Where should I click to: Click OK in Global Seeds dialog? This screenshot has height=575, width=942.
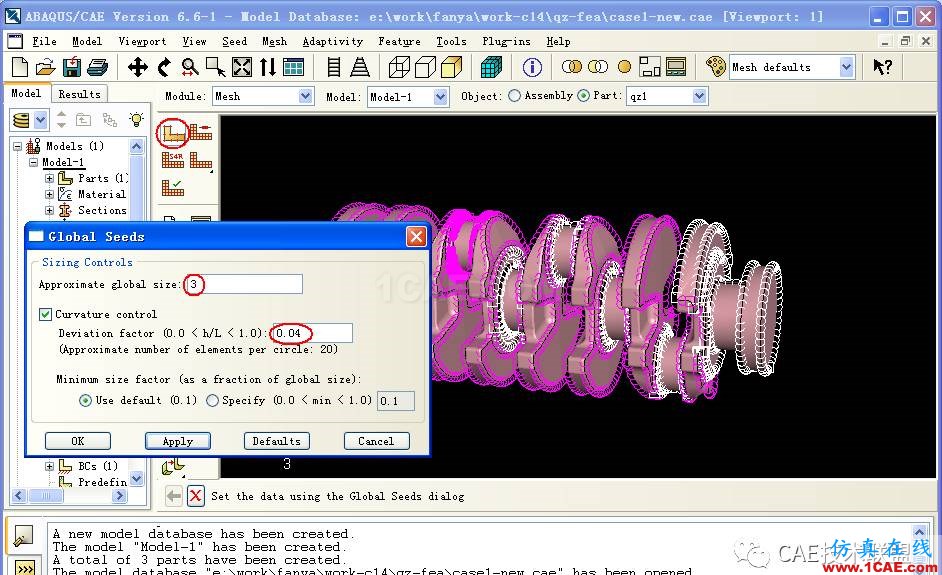click(x=77, y=441)
